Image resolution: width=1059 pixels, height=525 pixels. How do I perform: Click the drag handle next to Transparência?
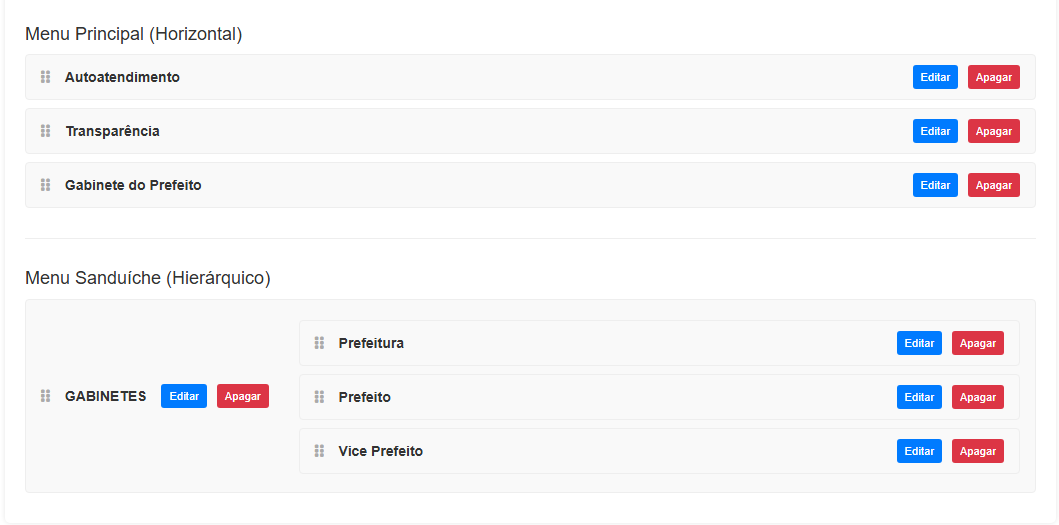[45, 131]
